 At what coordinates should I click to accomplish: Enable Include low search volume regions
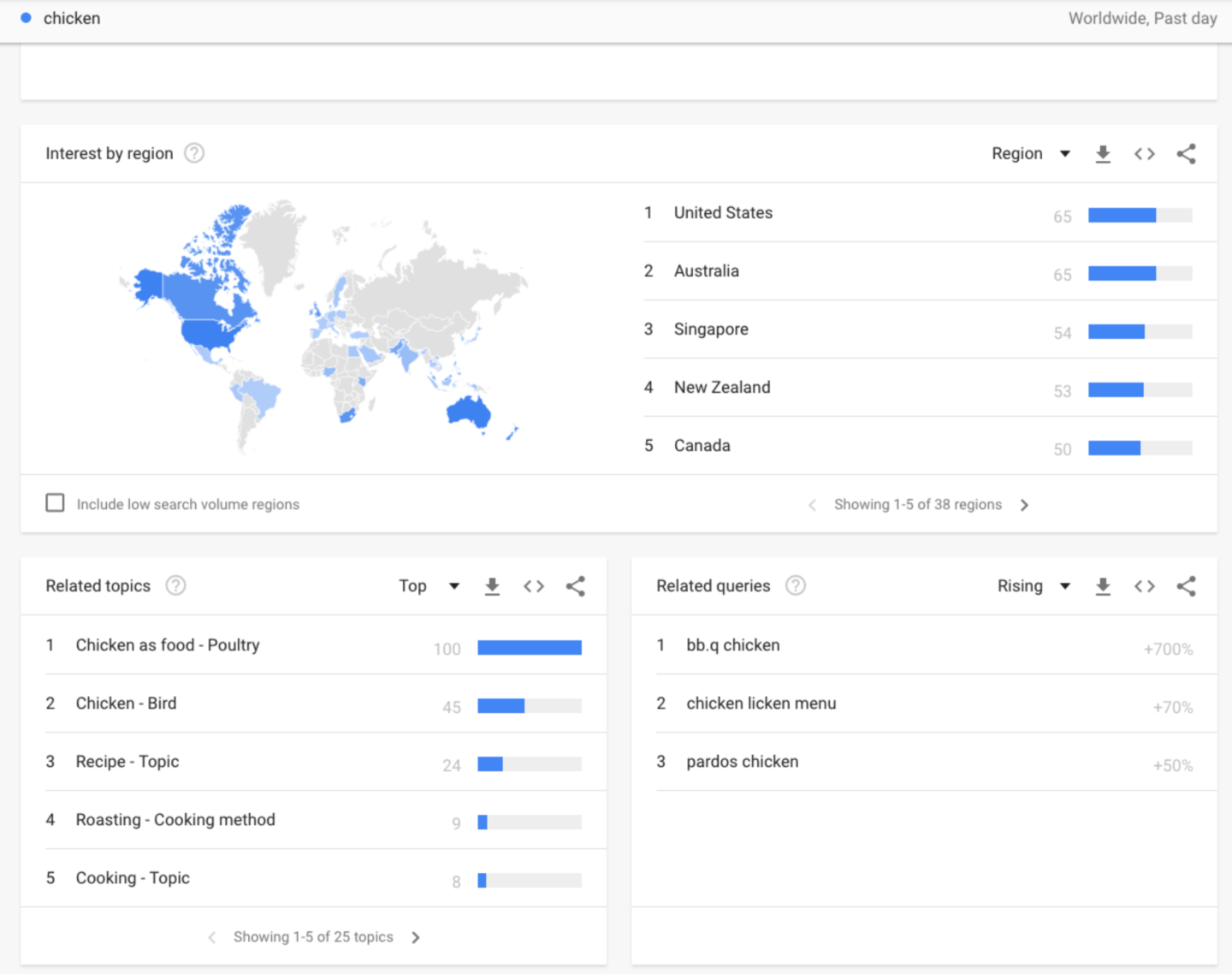[x=56, y=502]
